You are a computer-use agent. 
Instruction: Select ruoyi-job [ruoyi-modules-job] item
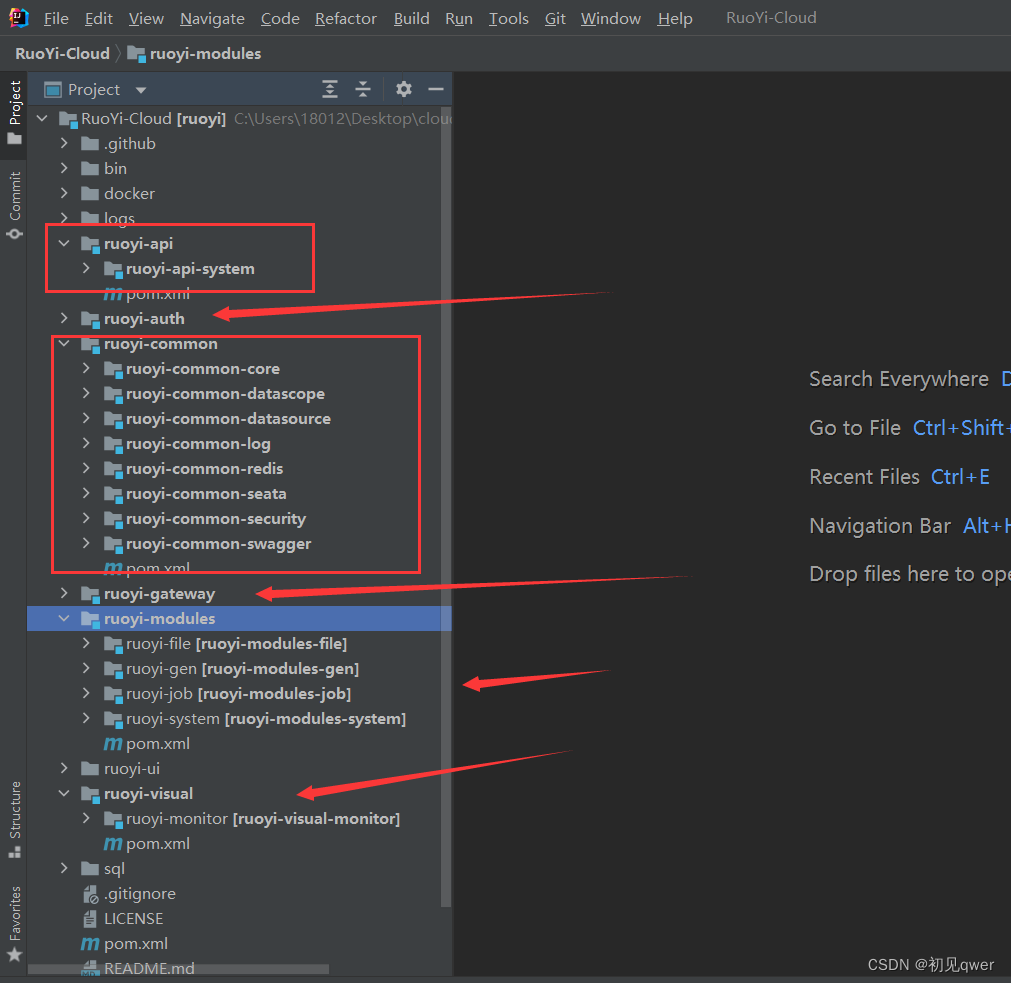[239, 694]
